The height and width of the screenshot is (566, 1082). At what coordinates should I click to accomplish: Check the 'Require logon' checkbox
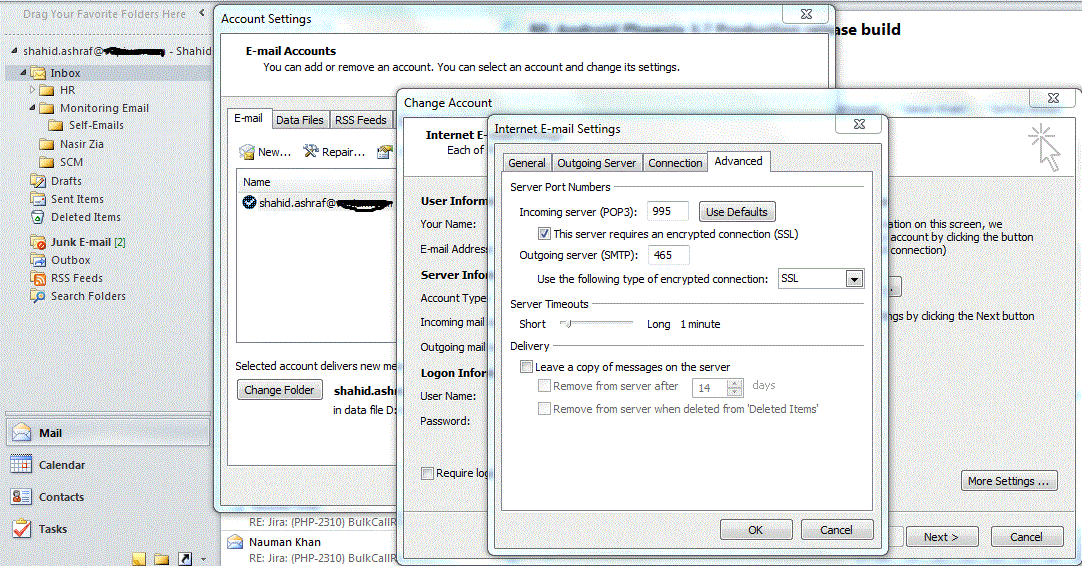tap(427, 473)
